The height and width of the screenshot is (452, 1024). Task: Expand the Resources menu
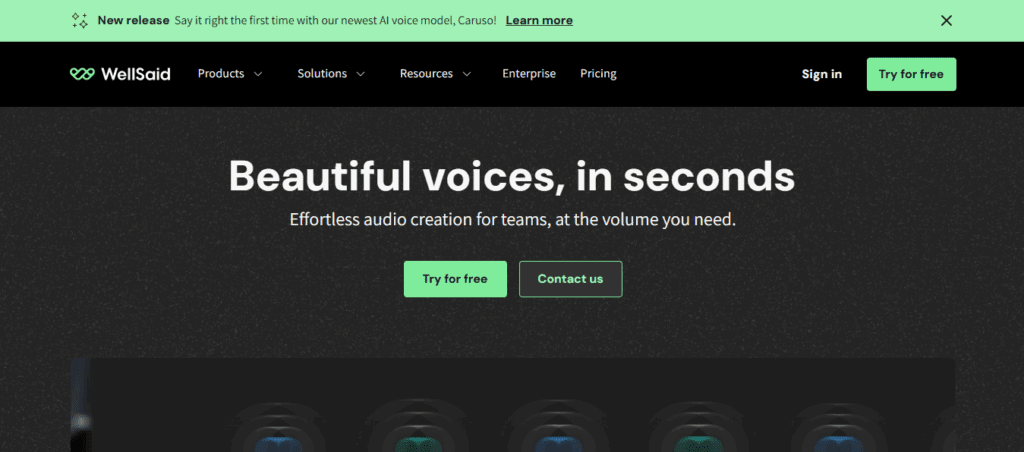(436, 74)
